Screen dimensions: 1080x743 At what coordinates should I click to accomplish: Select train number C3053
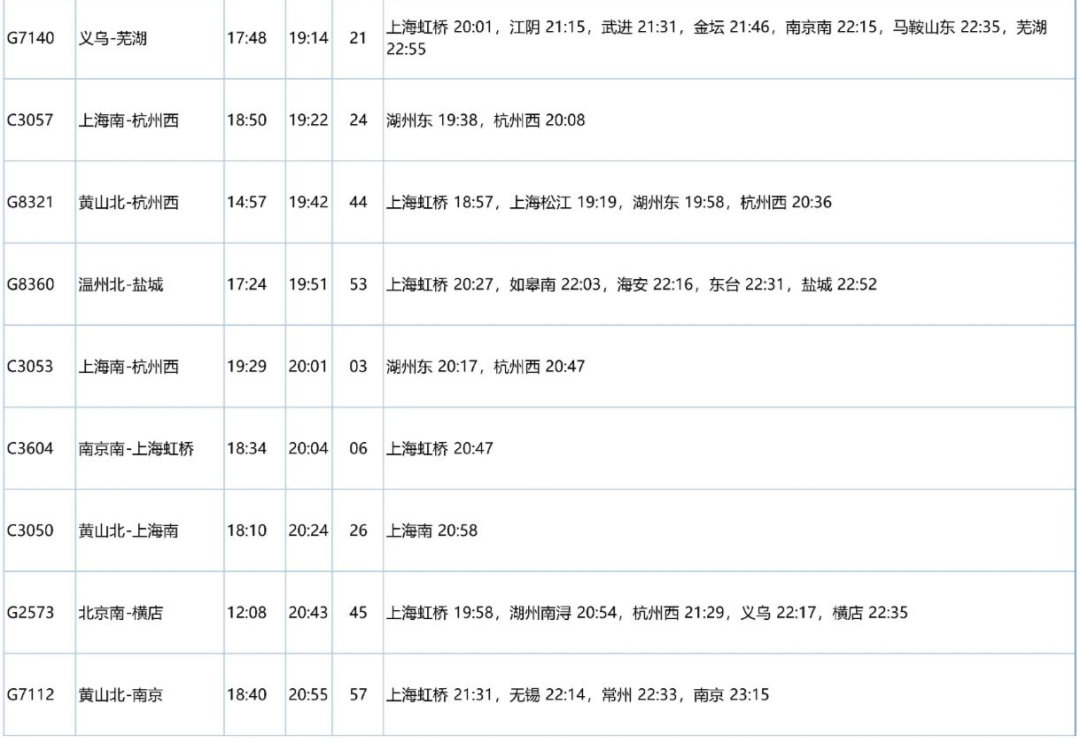click(x=30, y=366)
